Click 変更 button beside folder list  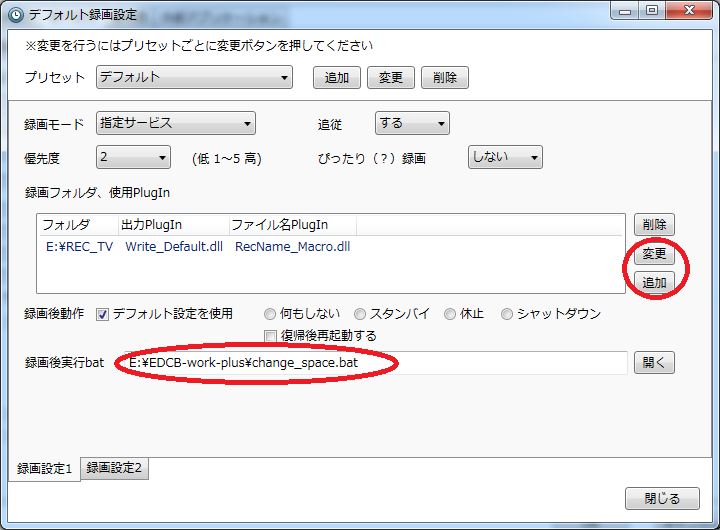[654, 254]
